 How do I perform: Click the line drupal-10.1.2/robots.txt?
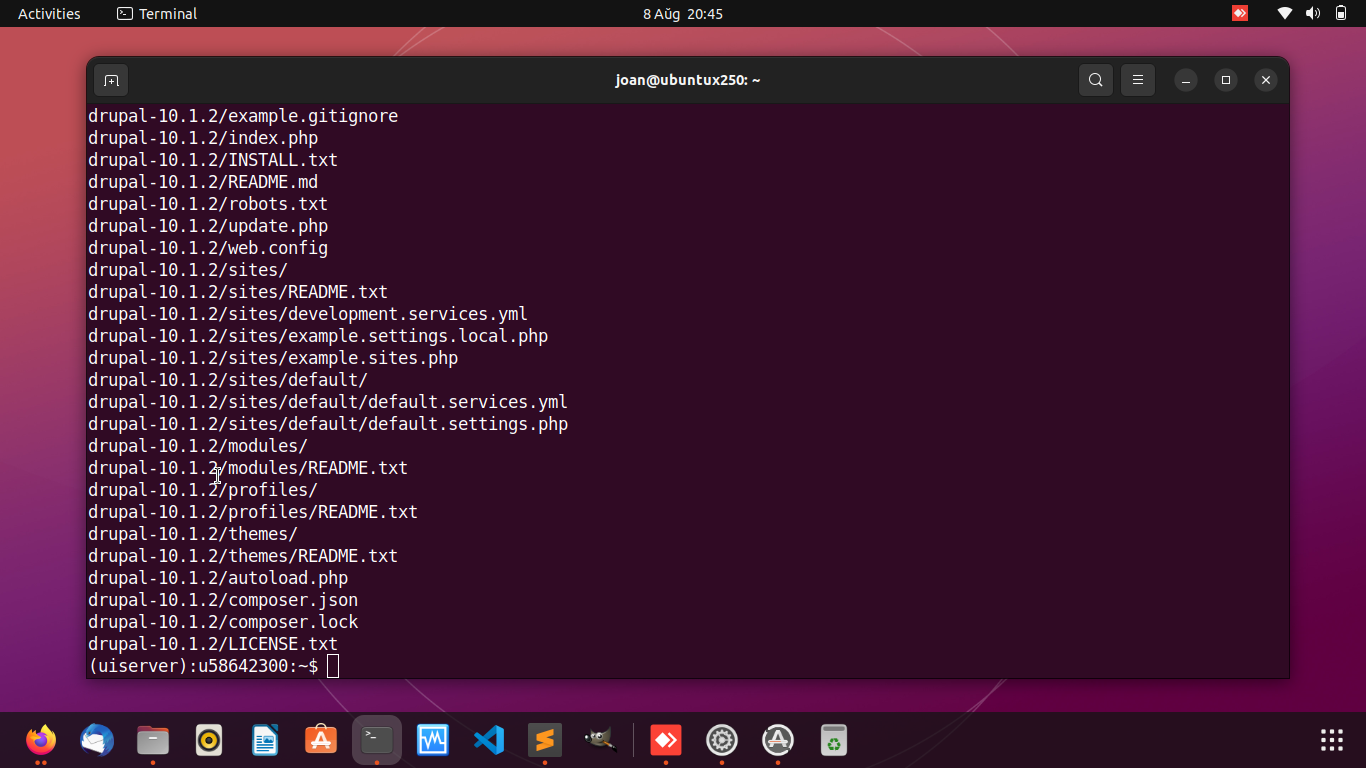pos(208,204)
